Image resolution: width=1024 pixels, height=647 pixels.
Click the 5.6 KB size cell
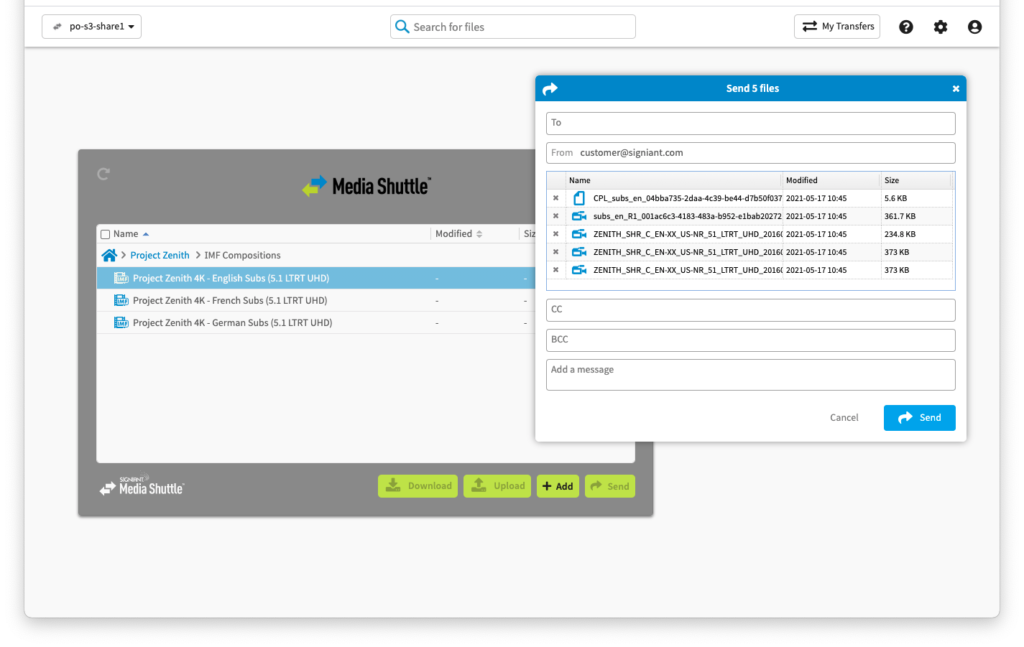pos(895,198)
